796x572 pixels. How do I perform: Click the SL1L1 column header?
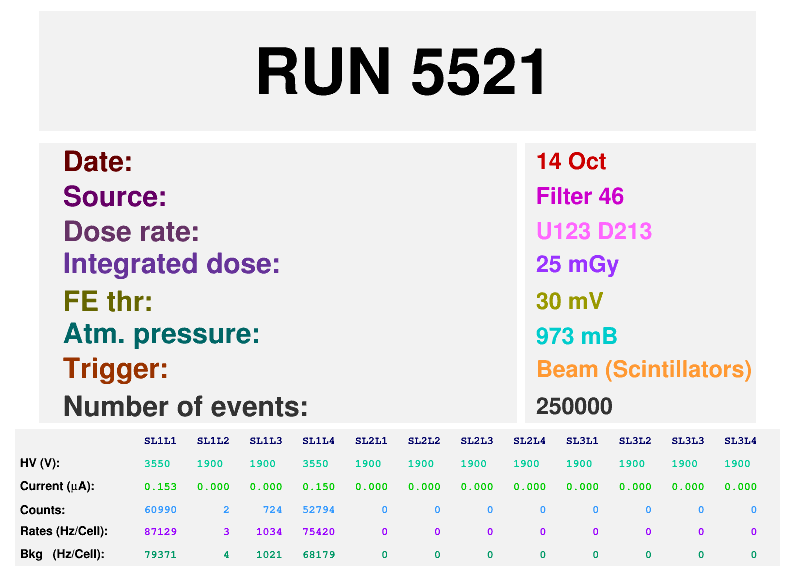[160, 441]
